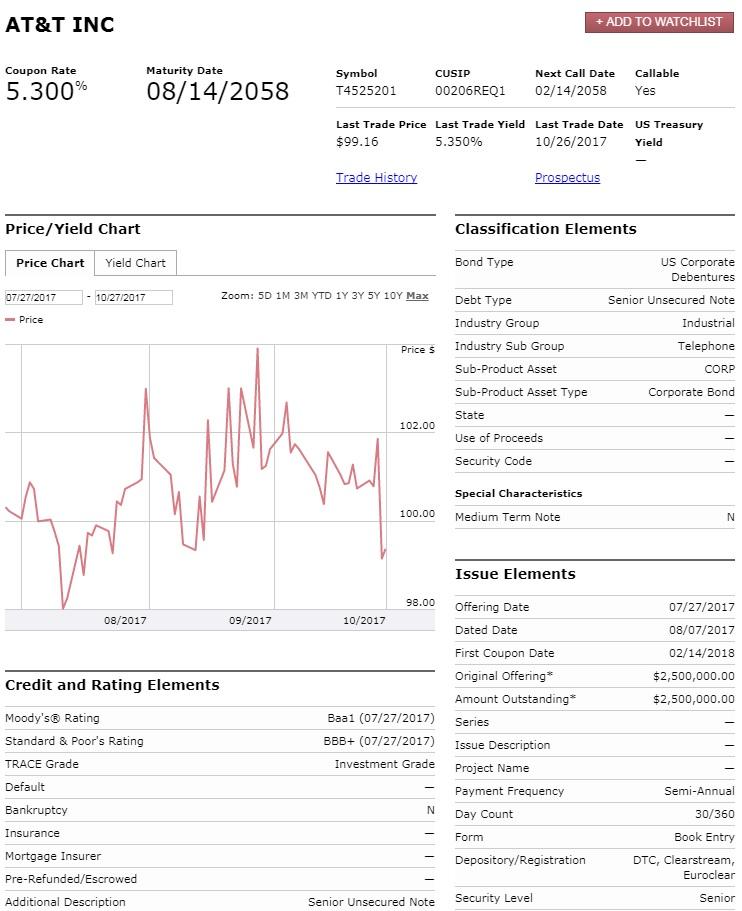The image size is (742, 911).
Task: Click the Telephone industry sub group value
Action: point(706,346)
